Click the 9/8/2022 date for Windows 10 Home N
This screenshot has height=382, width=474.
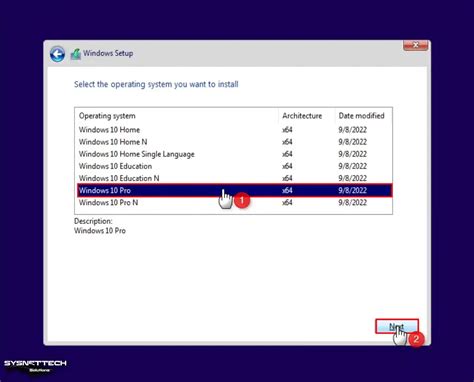[352, 142]
